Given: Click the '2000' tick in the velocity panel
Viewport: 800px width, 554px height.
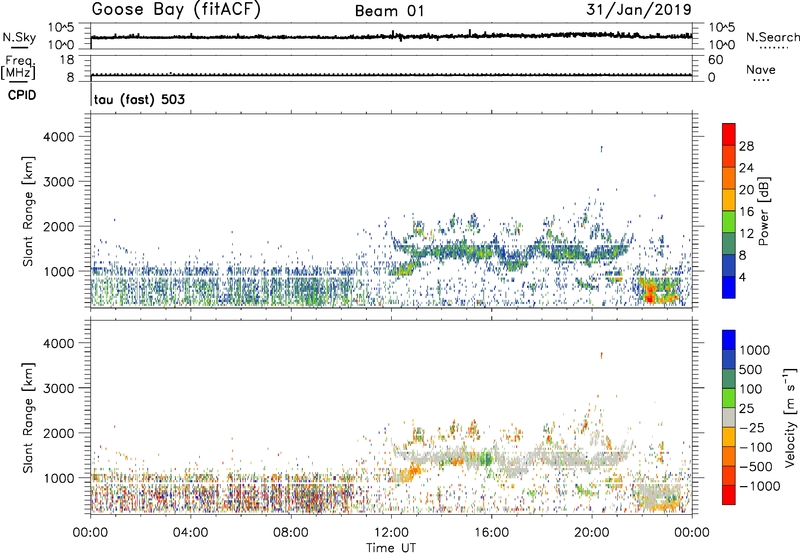Looking at the screenshot, I should coord(59,433).
